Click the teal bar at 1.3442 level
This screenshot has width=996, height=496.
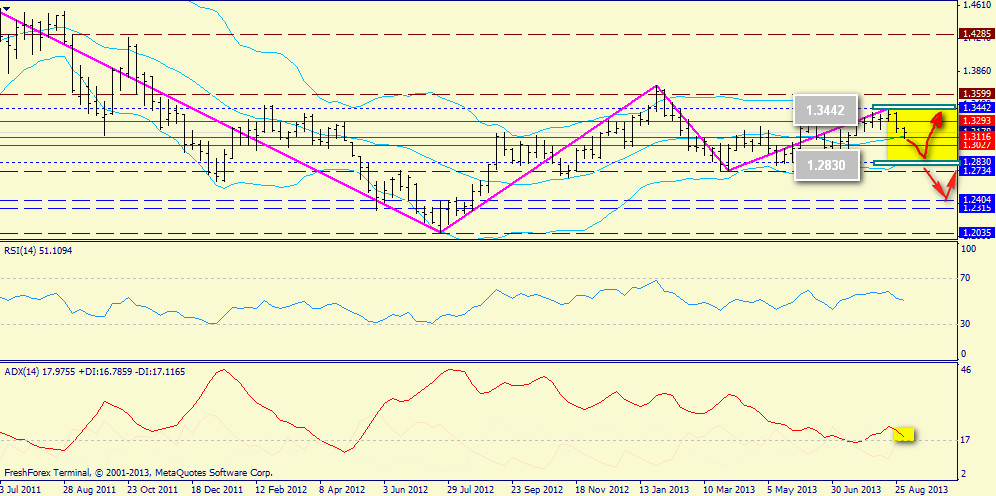click(x=910, y=106)
